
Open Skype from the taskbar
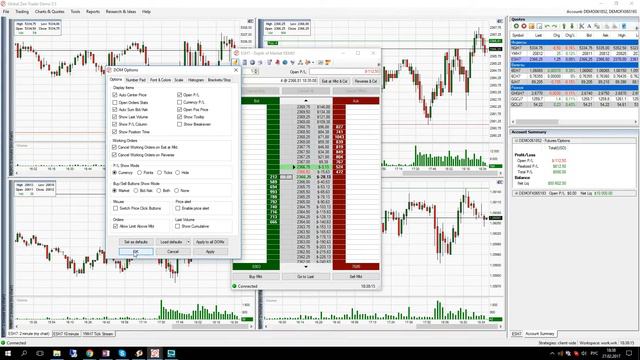122,353
